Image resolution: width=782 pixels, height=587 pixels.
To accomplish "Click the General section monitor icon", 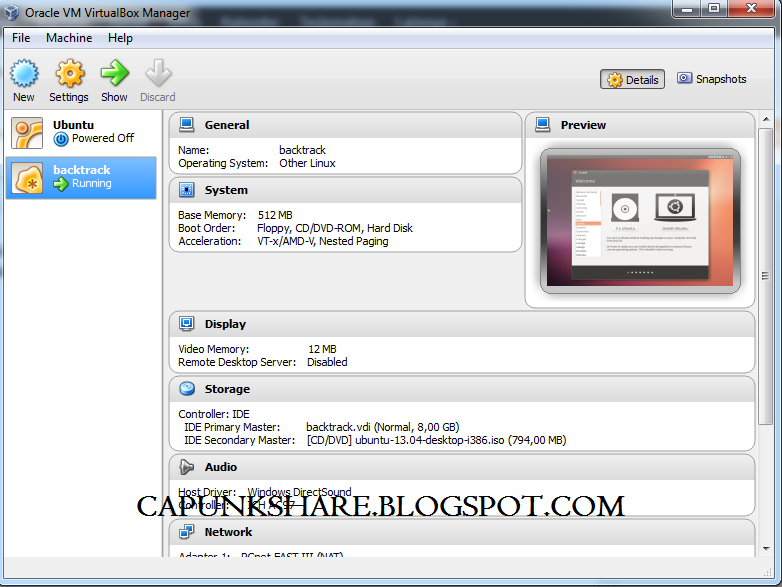I will point(187,125).
